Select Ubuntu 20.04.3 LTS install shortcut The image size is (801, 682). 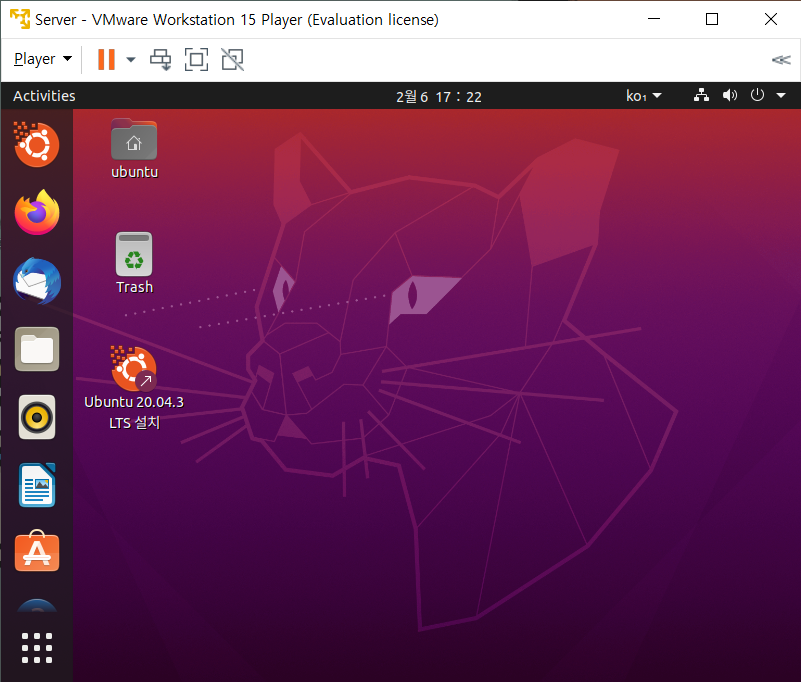coord(134,388)
